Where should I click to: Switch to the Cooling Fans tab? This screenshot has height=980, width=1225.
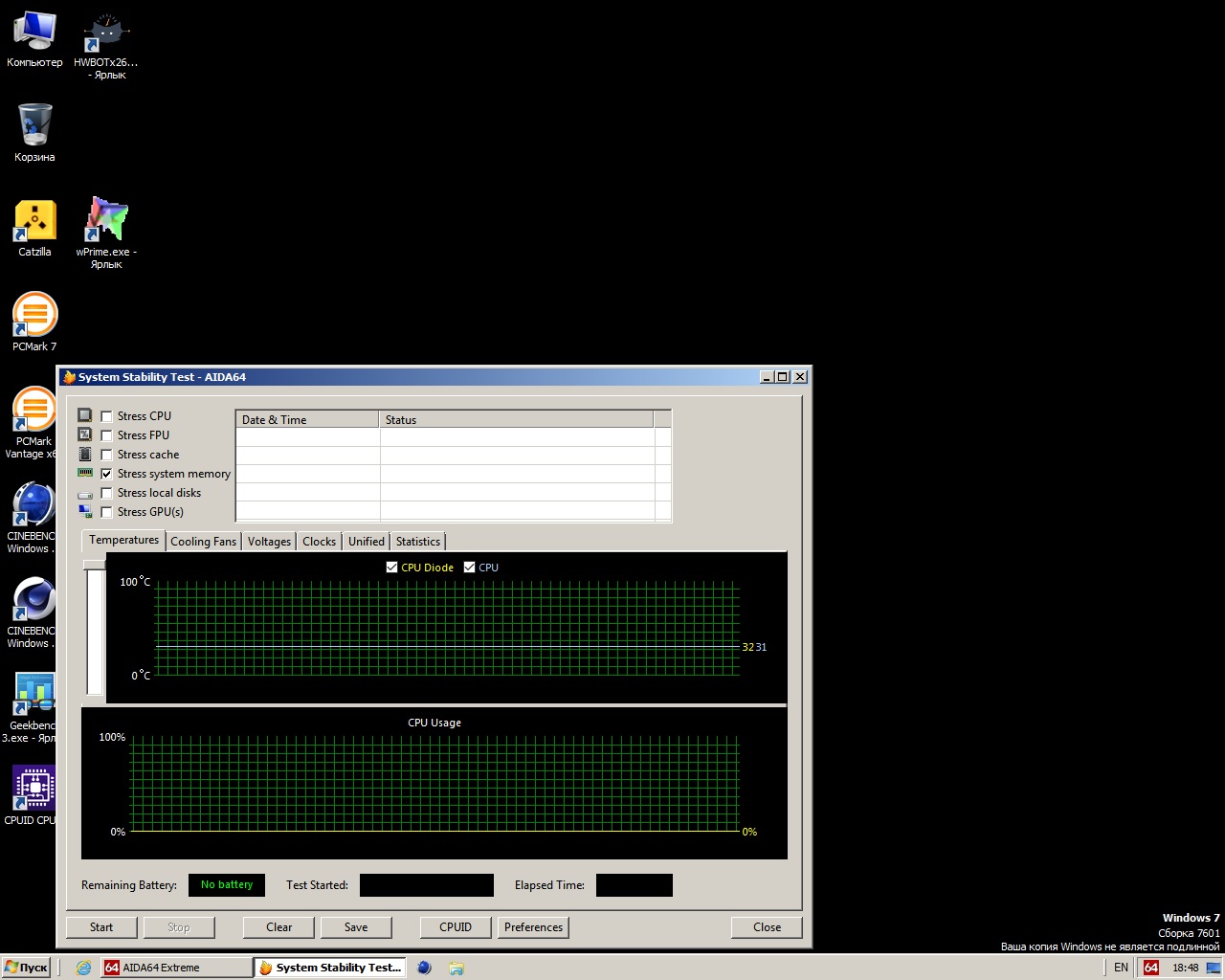(203, 542)
